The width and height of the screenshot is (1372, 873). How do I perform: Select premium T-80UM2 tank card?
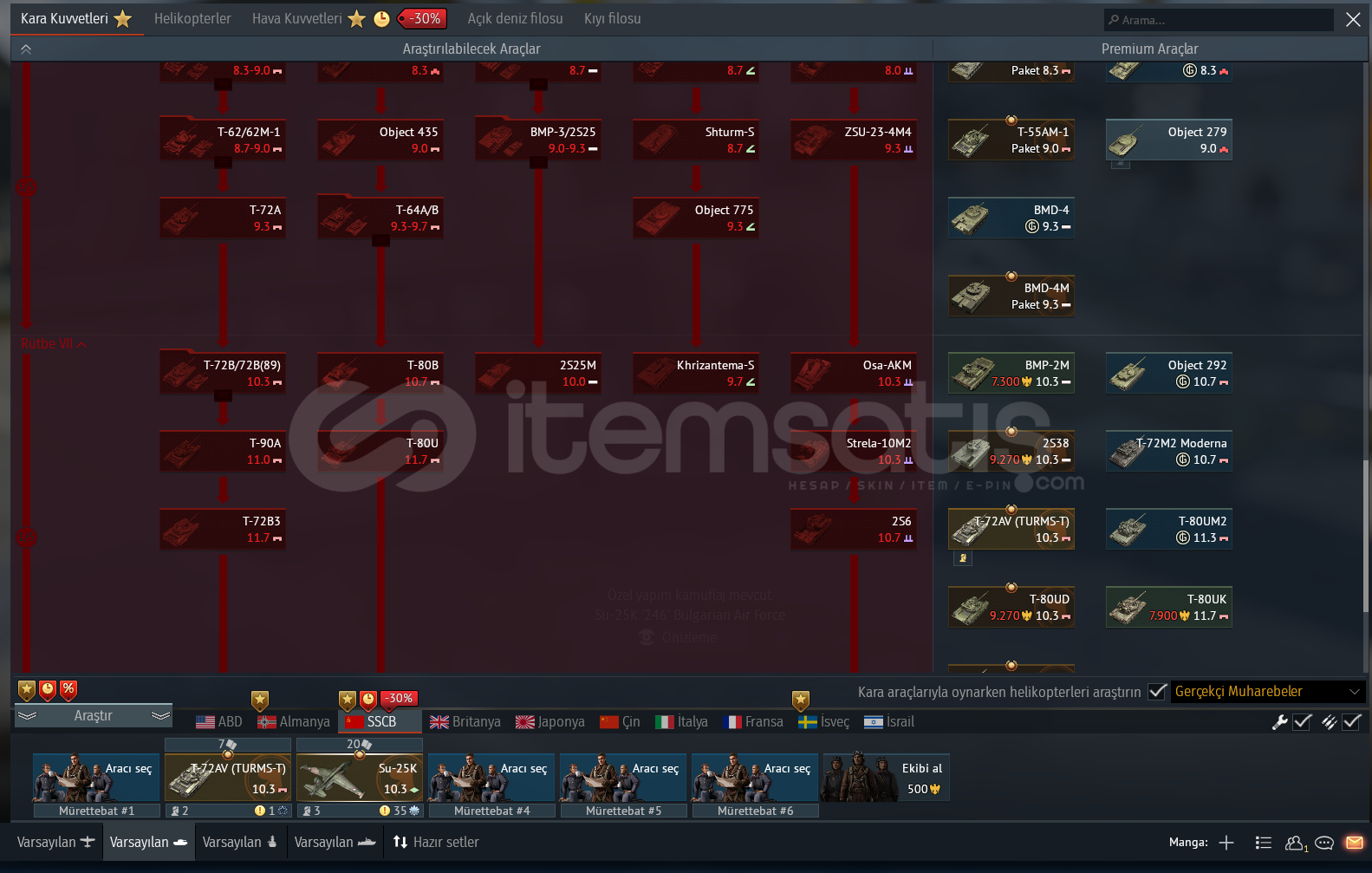(x=1169, y=530)
